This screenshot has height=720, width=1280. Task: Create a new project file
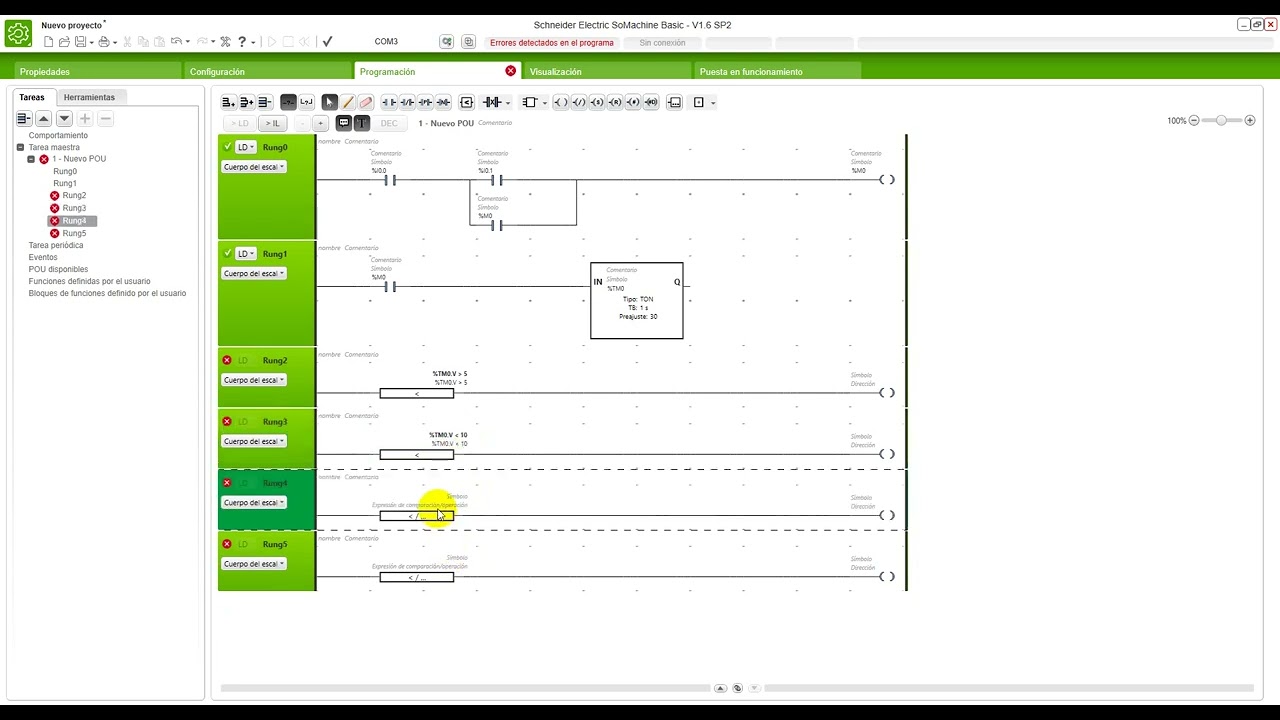coord(49,42)
